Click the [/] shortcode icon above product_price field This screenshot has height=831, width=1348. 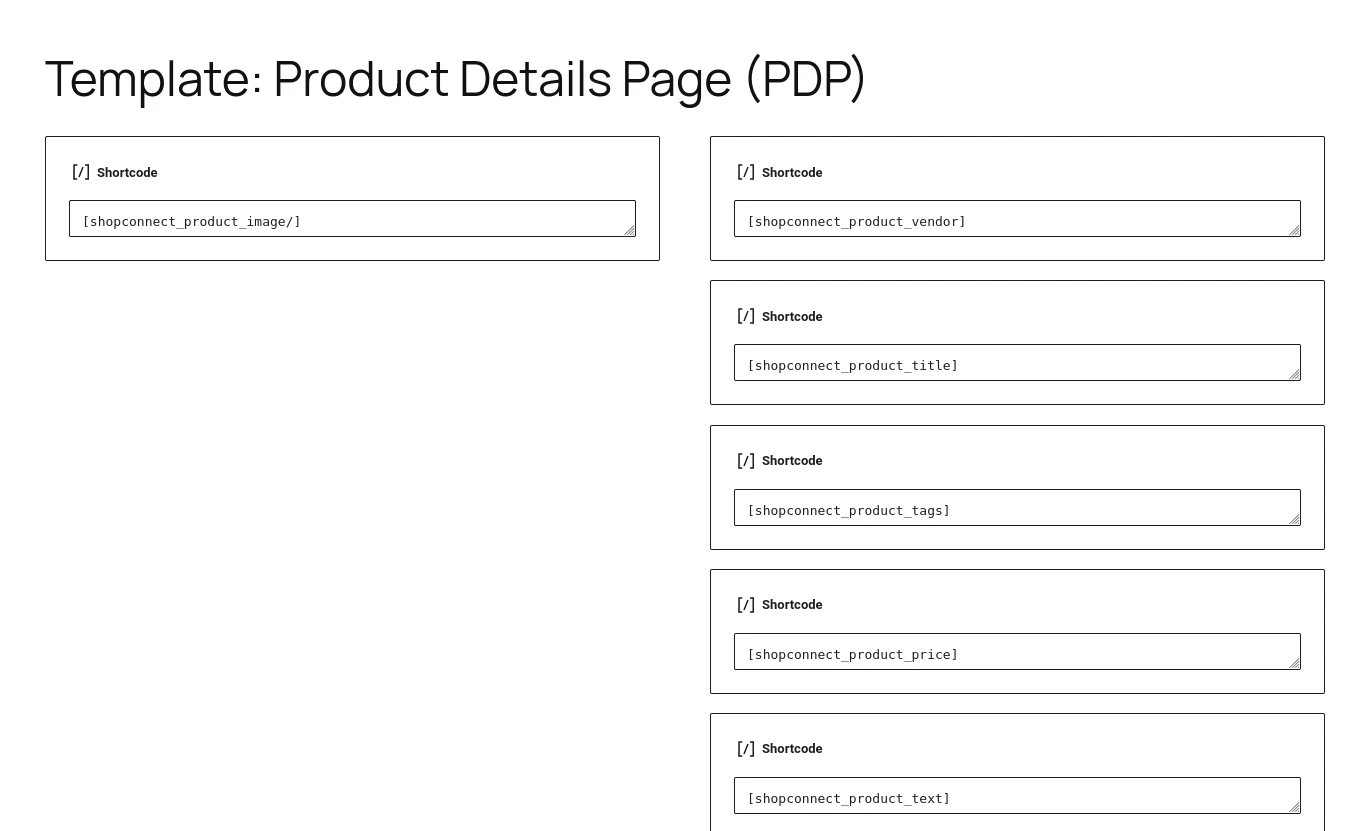click(x=746, y=603)
